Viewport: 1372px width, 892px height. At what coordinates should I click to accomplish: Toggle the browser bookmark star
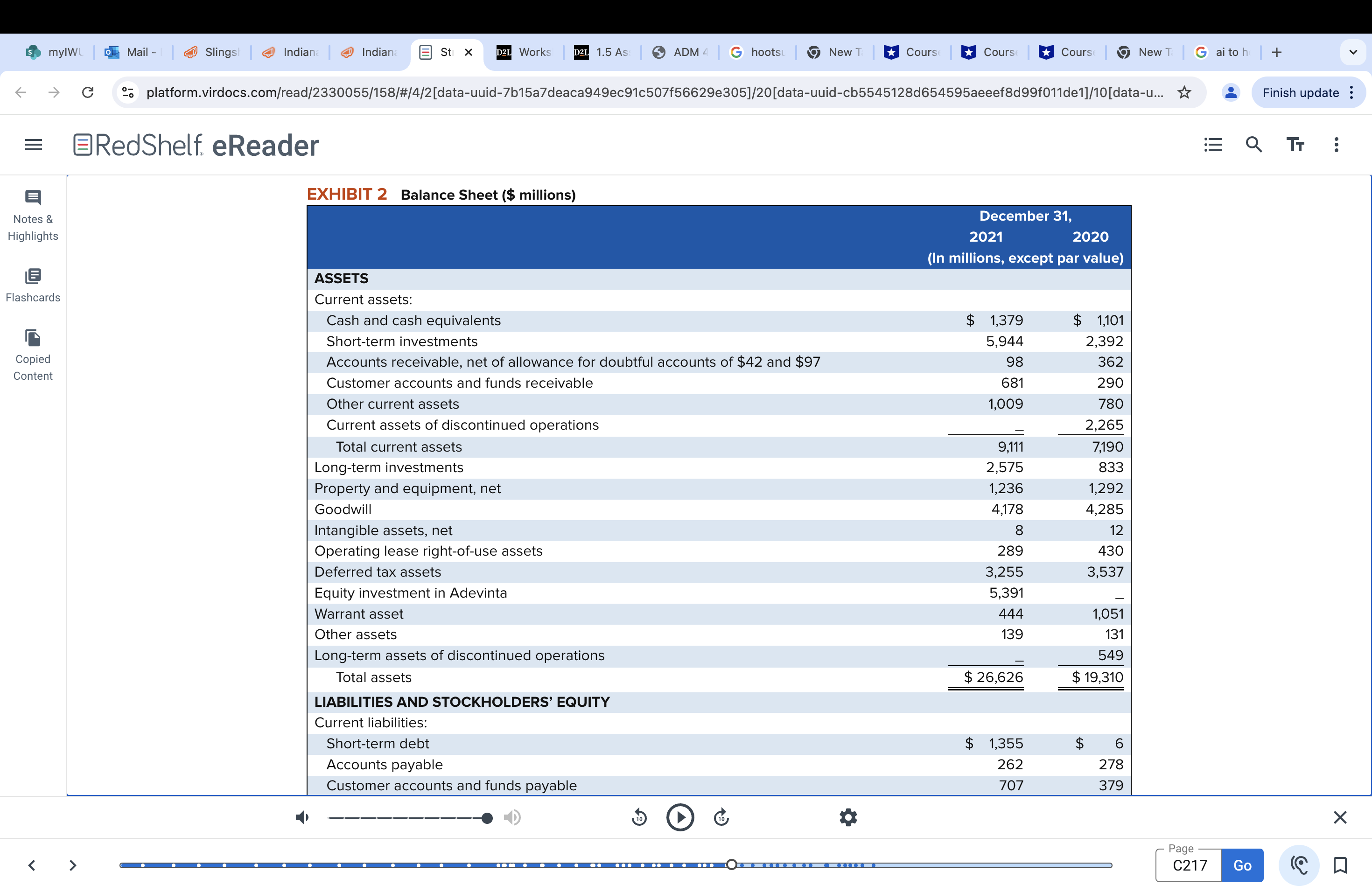coord(1185,92)
